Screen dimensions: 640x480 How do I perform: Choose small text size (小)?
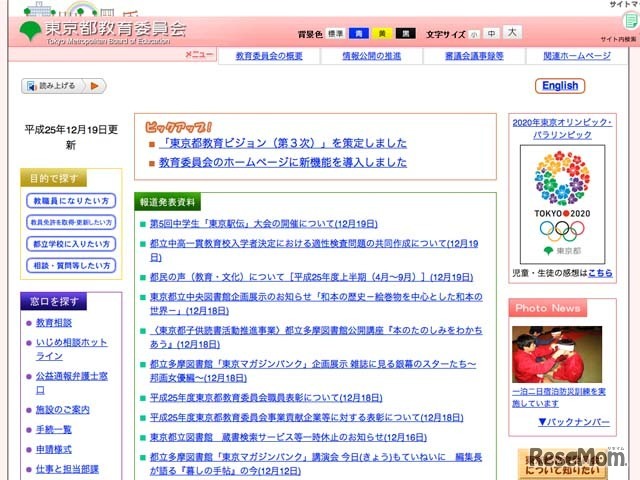click(x=474, y=35)
